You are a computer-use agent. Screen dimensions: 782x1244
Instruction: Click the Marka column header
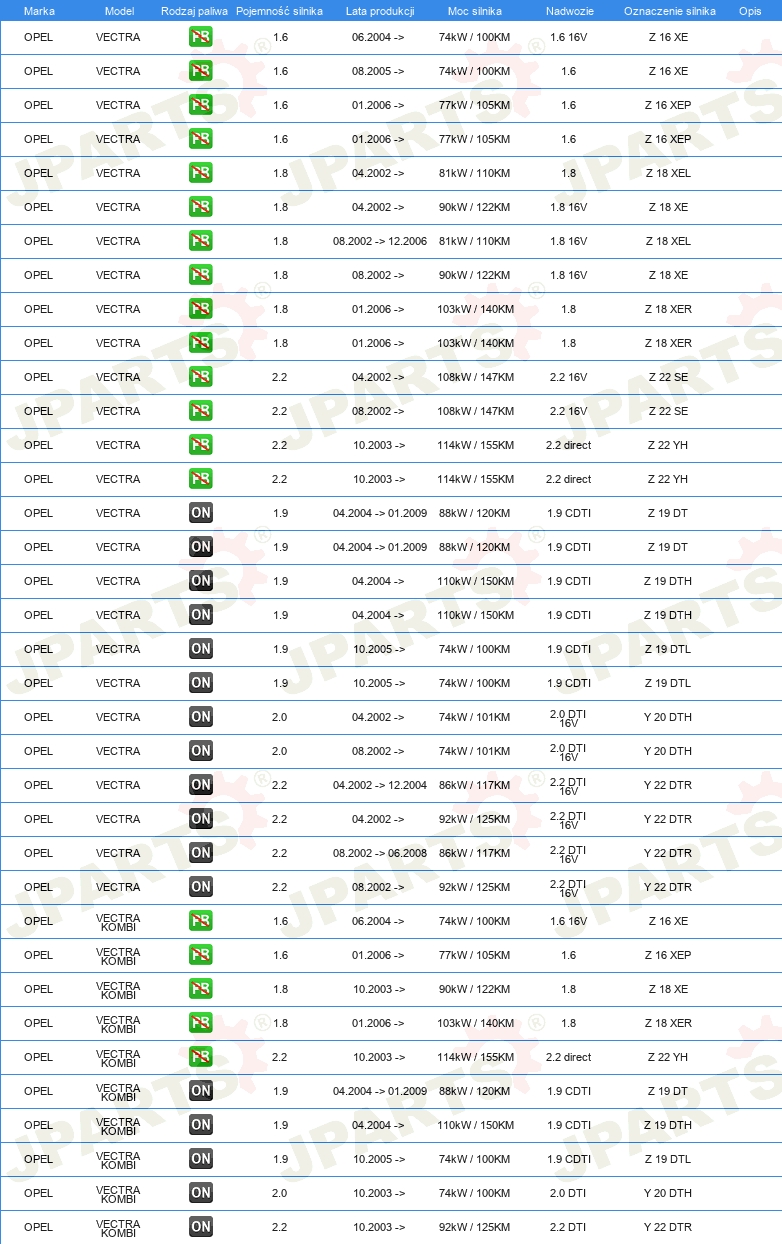tap(39, 11)
